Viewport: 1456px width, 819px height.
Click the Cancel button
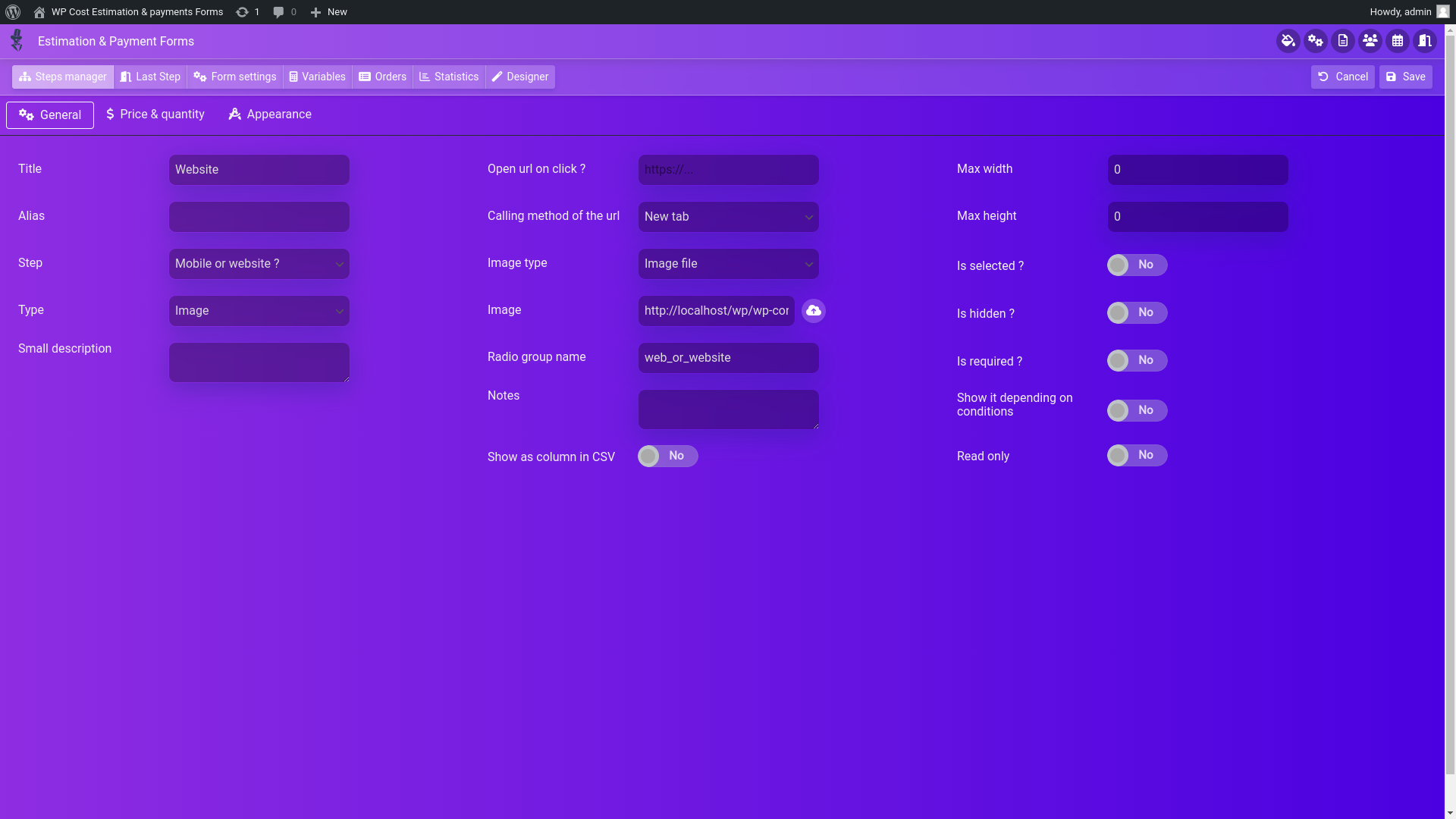tap(1342, 77)
